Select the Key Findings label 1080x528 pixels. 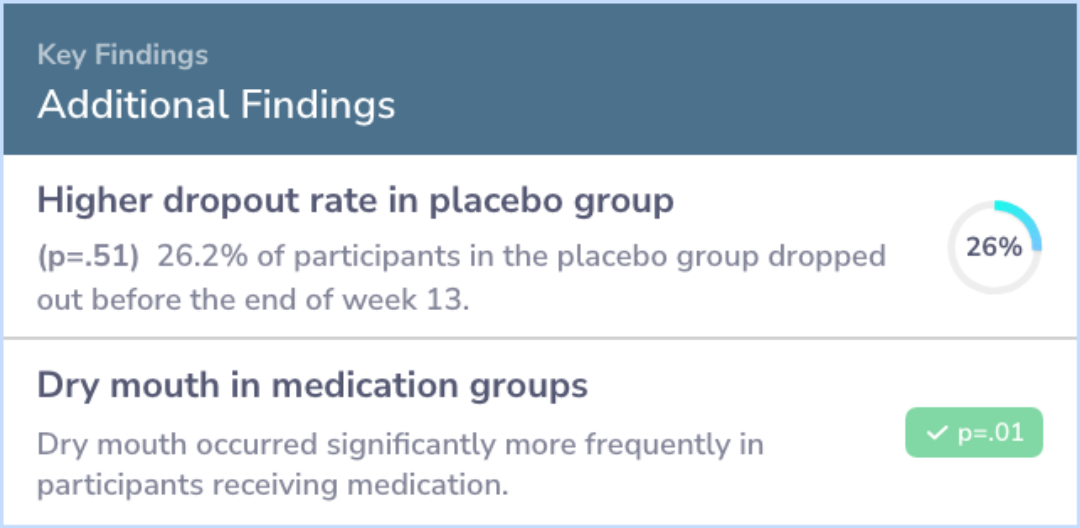[x=123, y=55]
